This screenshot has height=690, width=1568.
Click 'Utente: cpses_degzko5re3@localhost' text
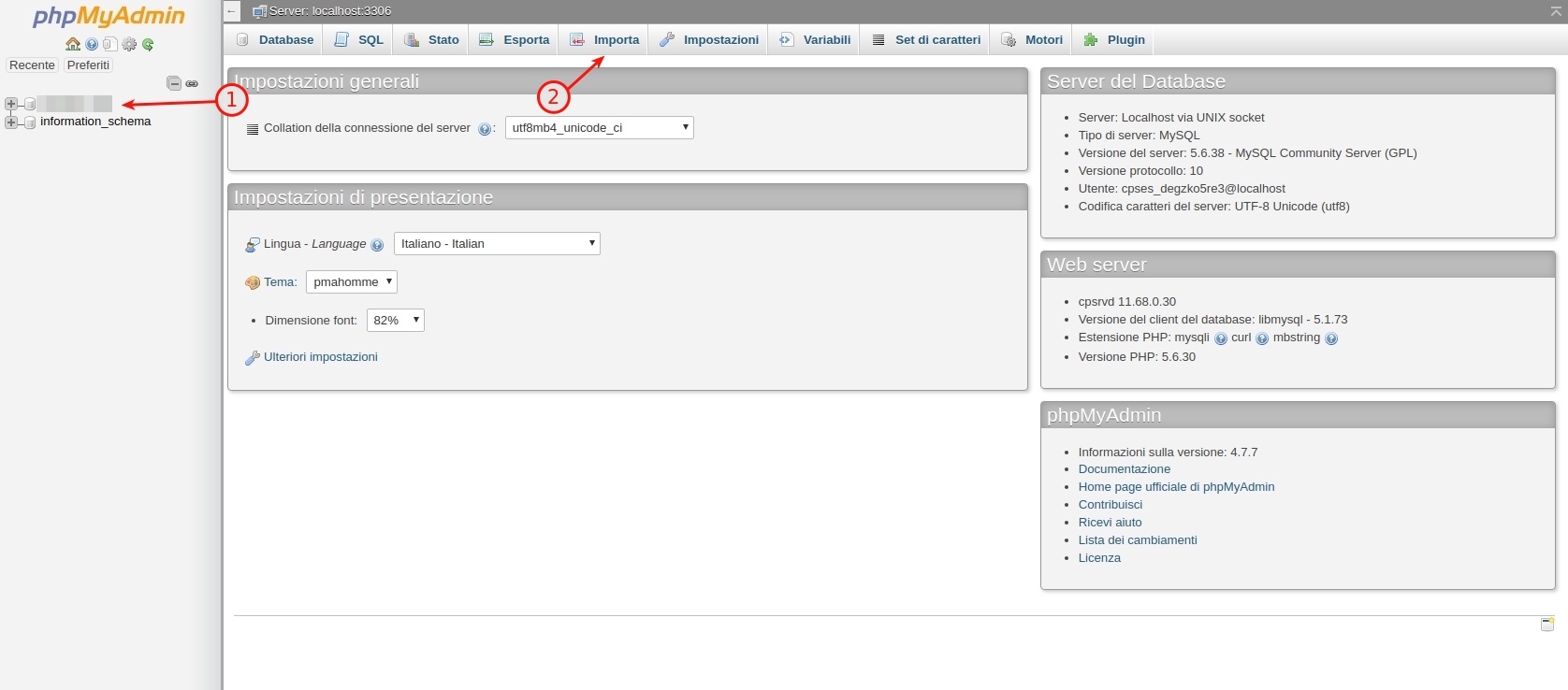click(x=1183, y=189)
